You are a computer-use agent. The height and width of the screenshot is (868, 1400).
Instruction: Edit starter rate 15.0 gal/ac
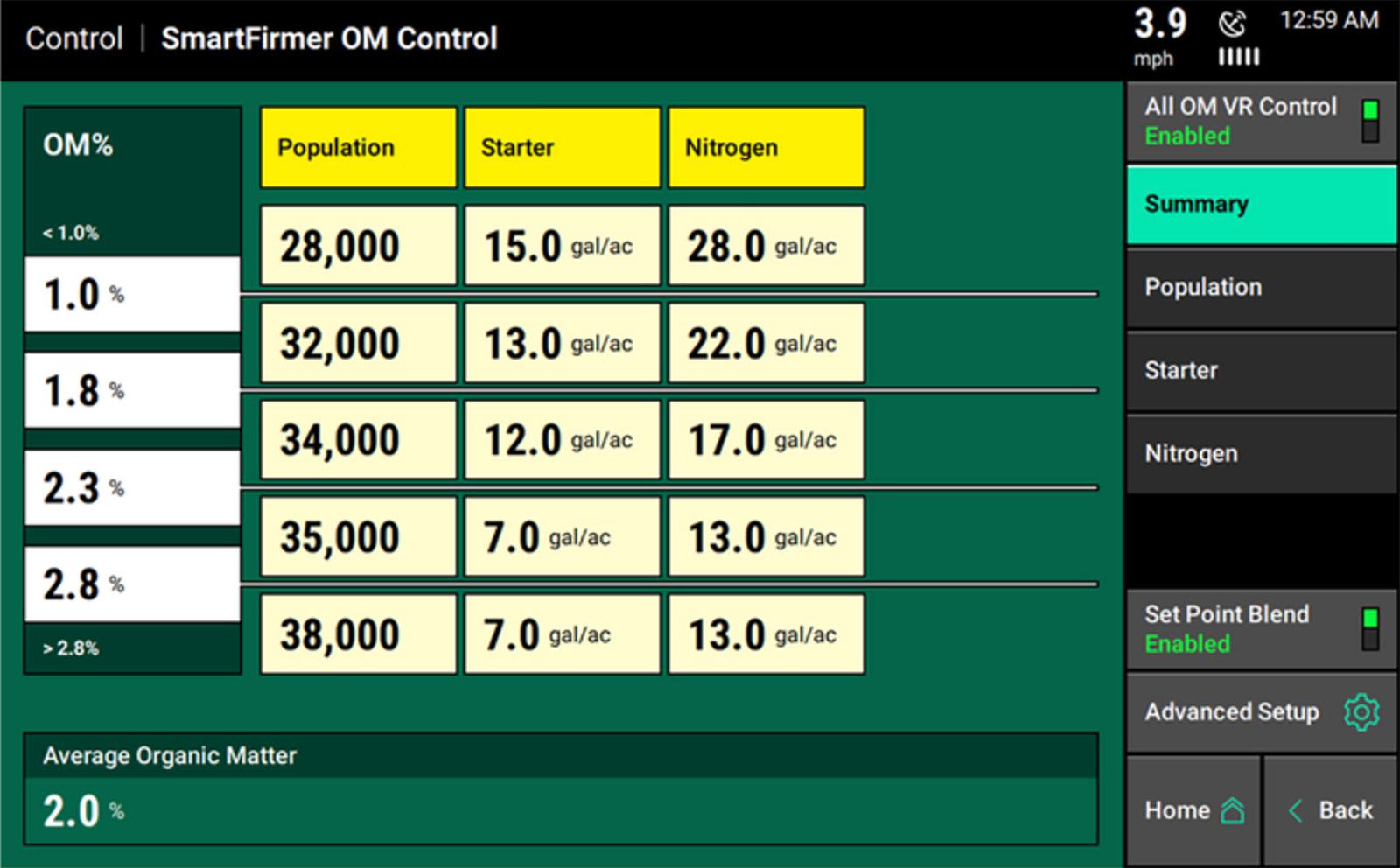coord(562,246)
